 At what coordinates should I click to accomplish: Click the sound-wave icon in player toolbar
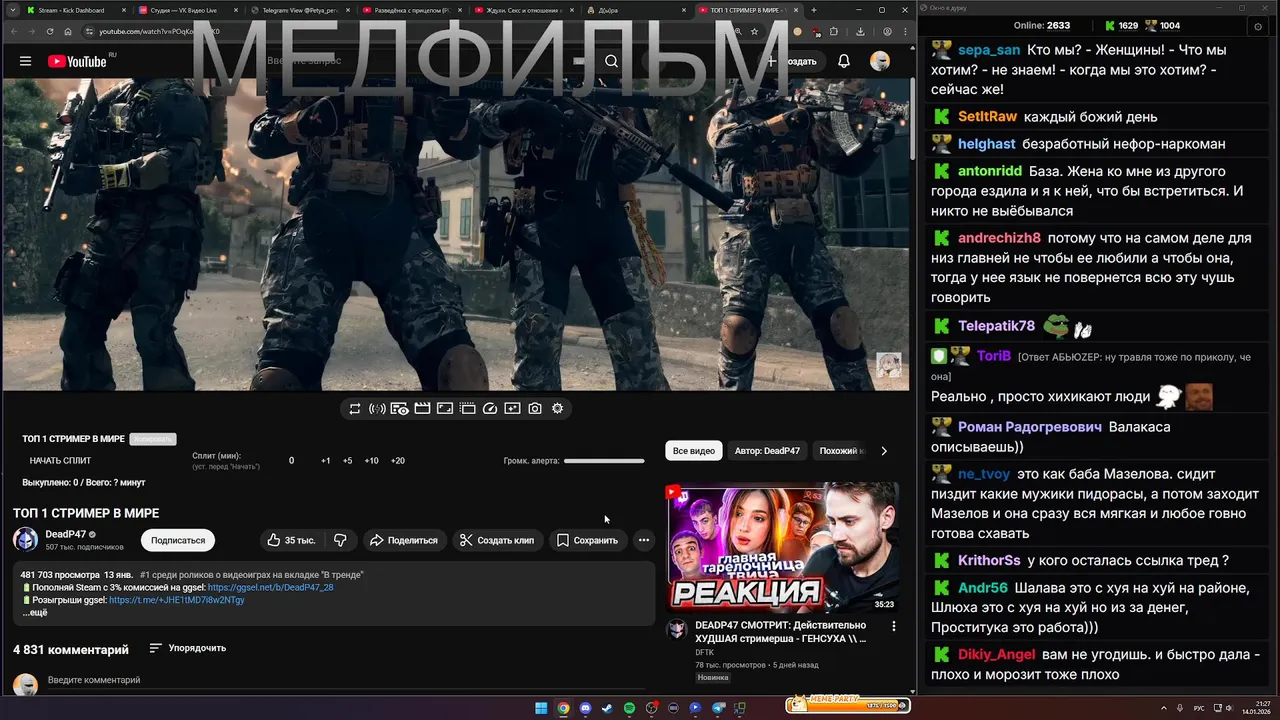pos(377,408)
